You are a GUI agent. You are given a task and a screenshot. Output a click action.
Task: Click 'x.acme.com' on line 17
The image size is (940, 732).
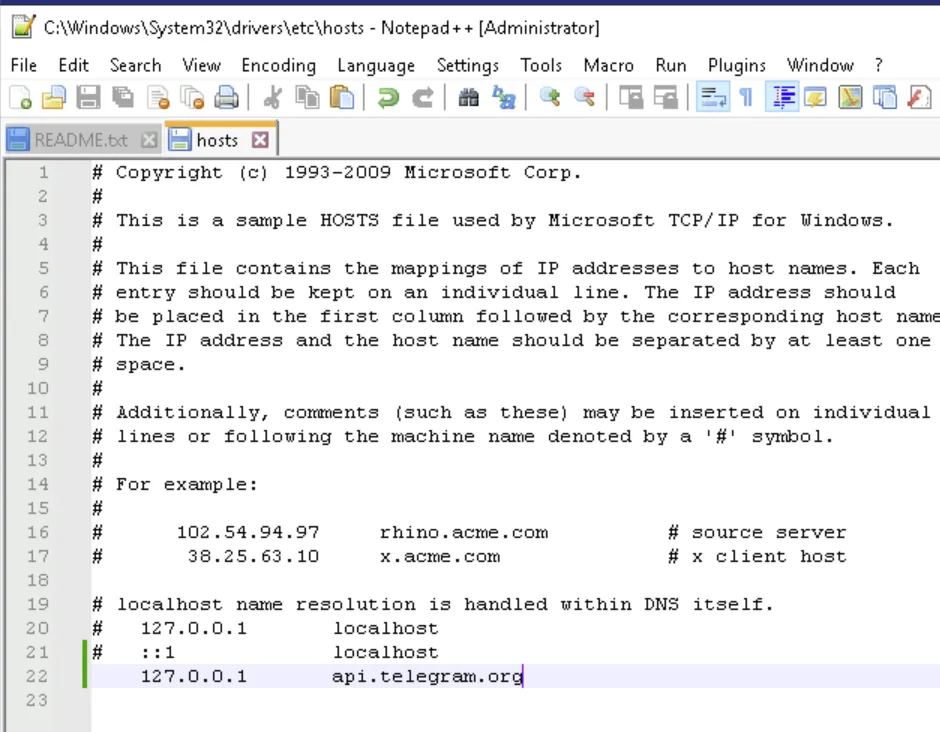[x=440, y=556]
